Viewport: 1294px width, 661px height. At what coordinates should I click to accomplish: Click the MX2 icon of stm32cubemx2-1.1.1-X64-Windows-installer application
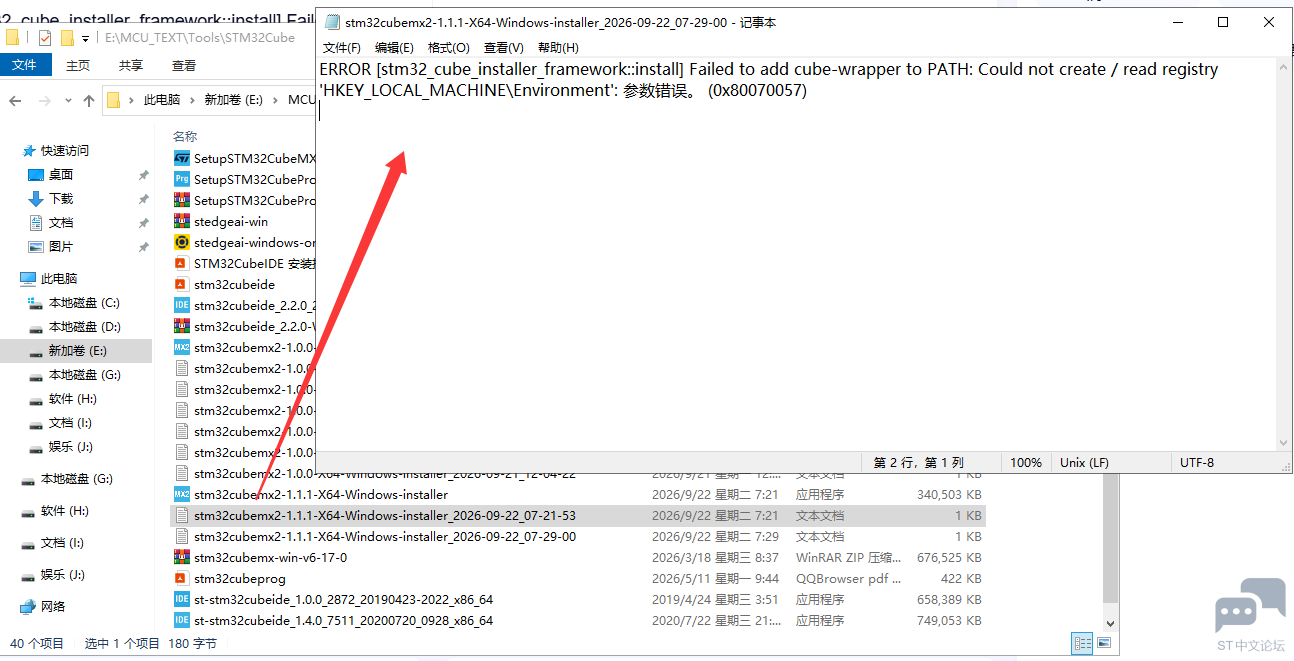click(181, 494)
